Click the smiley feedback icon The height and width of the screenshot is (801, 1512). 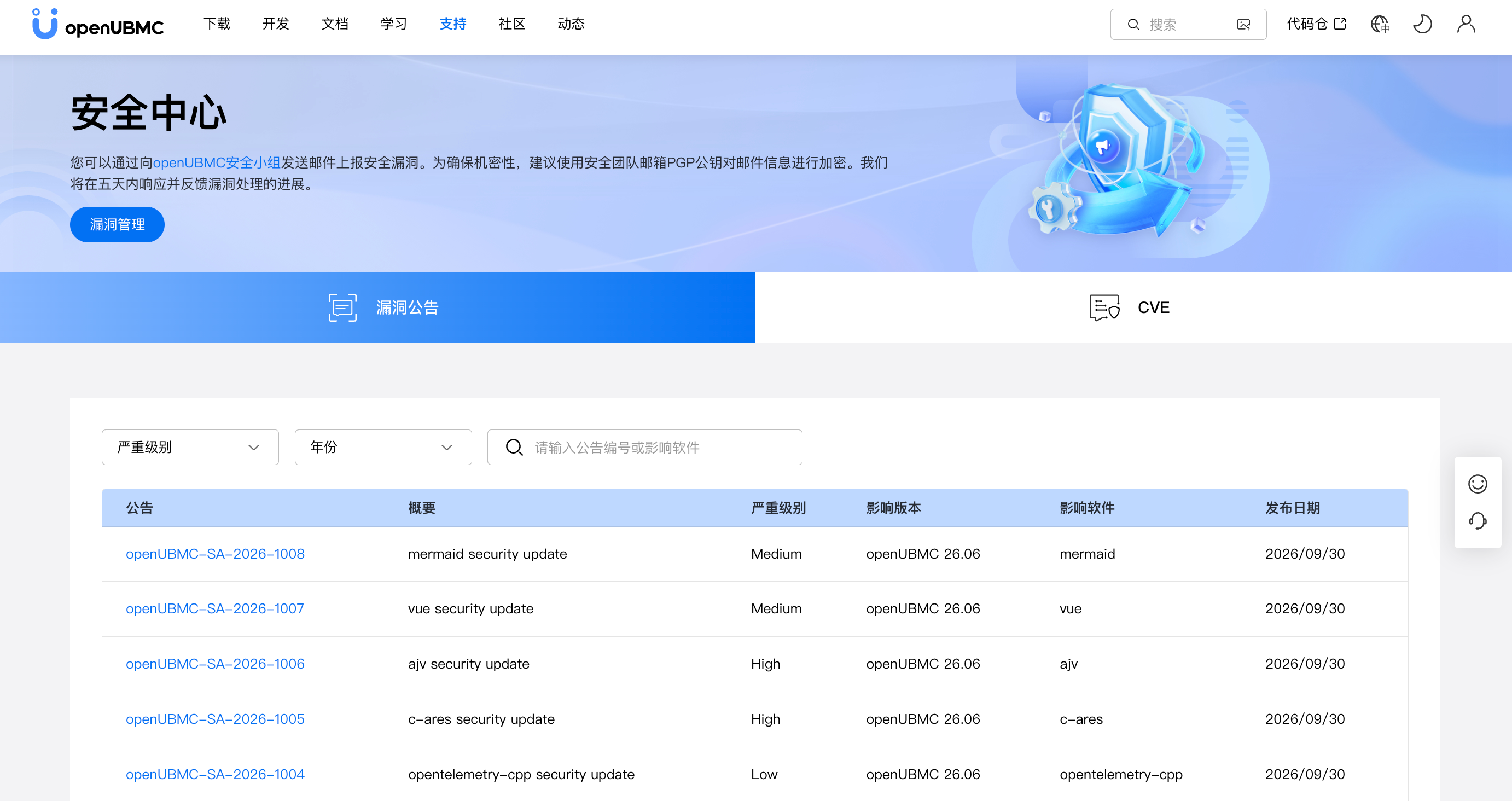pyautogui.click(x=1478, y=484)
